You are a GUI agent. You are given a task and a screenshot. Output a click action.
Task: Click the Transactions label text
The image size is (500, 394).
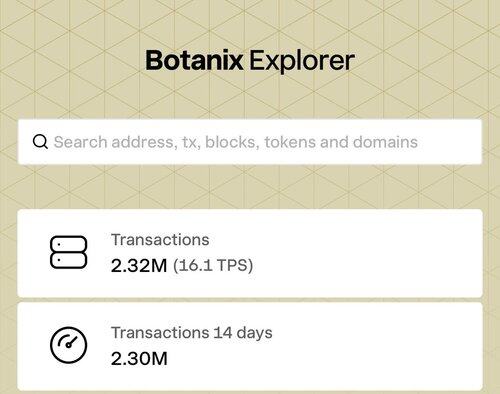tap(160, 240)
